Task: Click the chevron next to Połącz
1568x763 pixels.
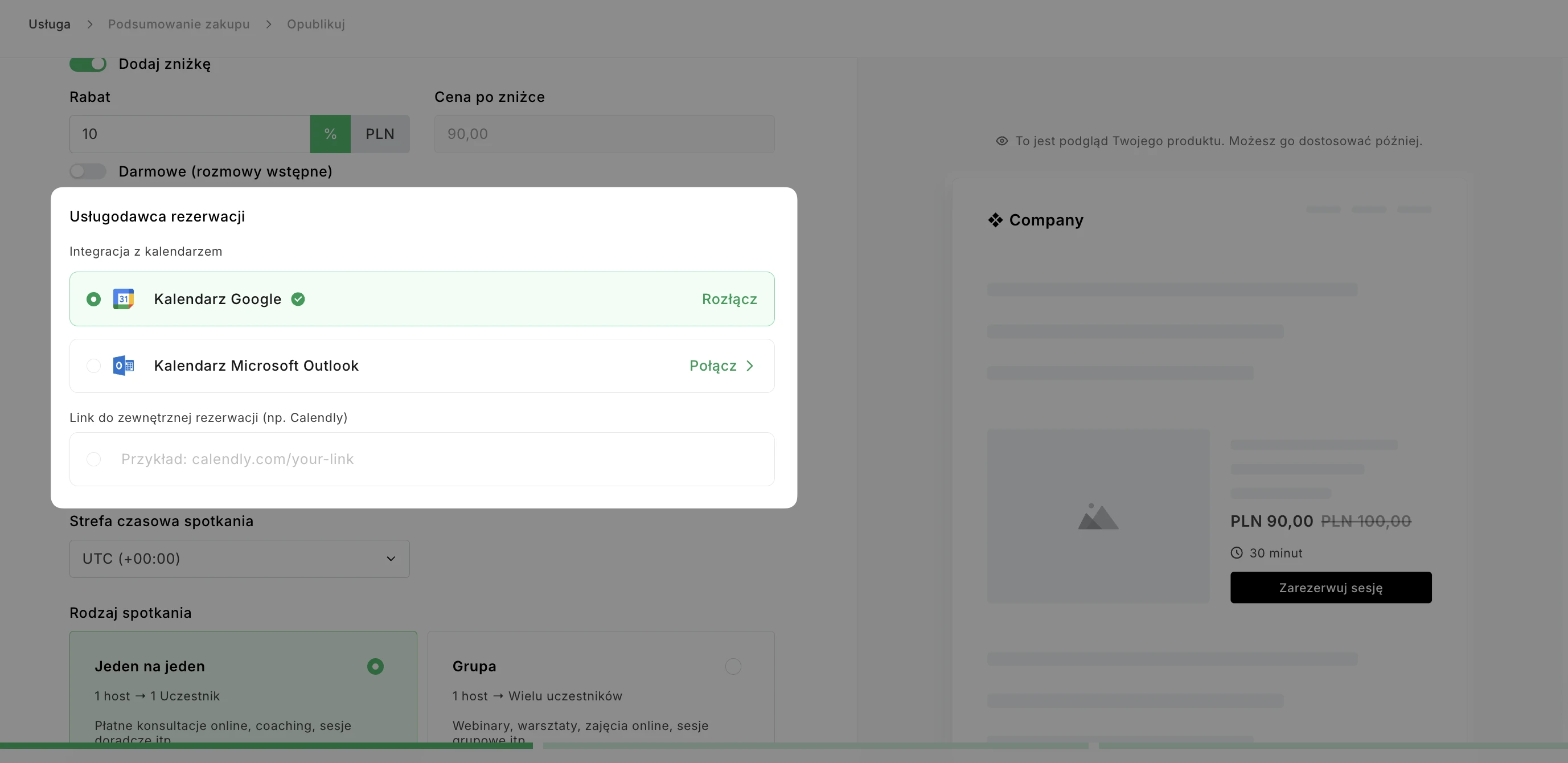Action: pyautogui.click(x=750, y=366)
